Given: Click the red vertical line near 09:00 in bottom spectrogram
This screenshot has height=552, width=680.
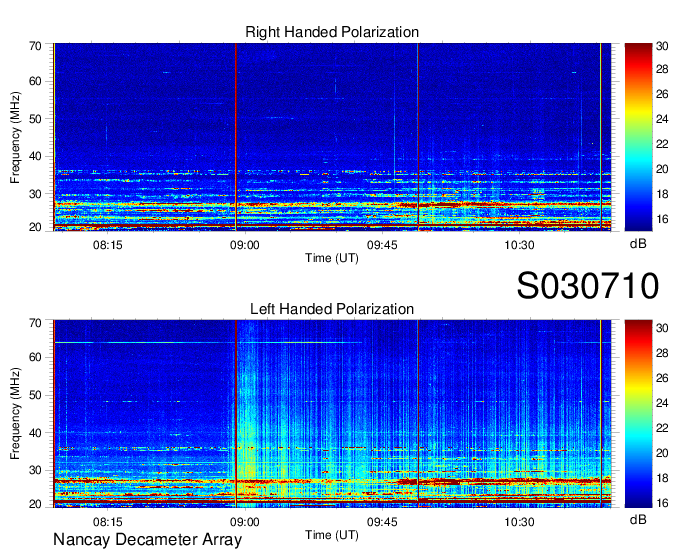Looking at the screenshot, I should coord(236,414).
